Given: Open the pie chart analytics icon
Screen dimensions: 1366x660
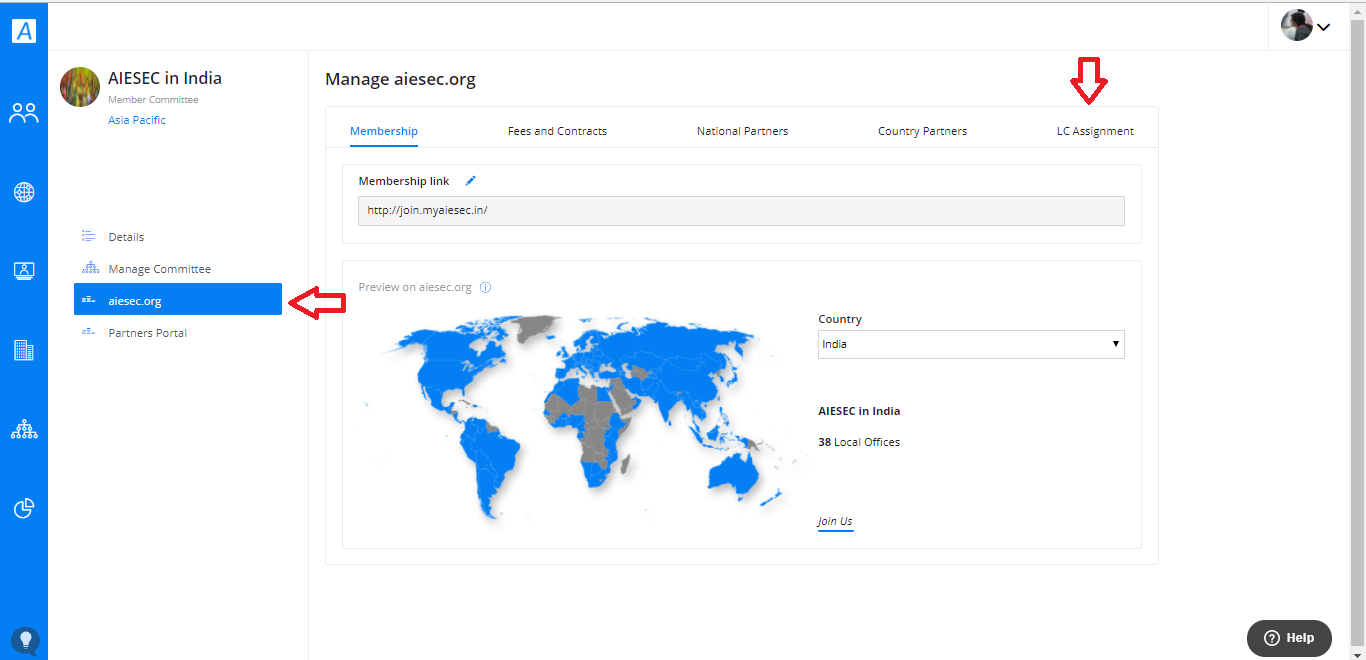Looking at the screenshot, I should [x=24, y=508].
